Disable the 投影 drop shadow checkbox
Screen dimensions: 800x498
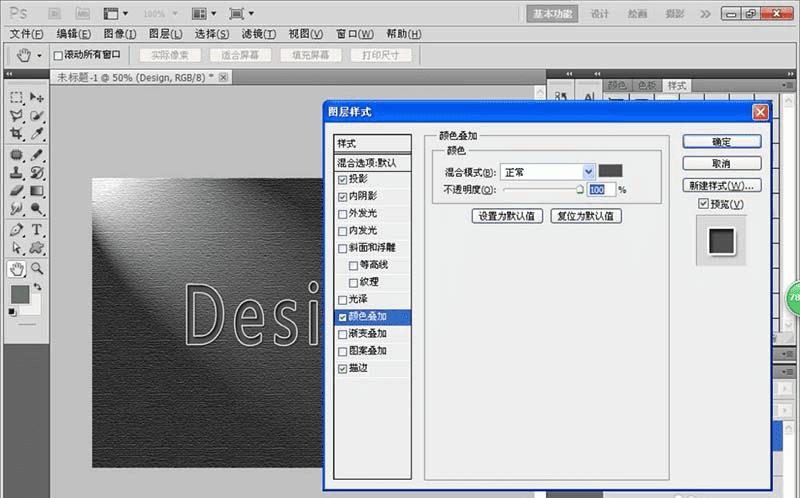coord(343,179)
